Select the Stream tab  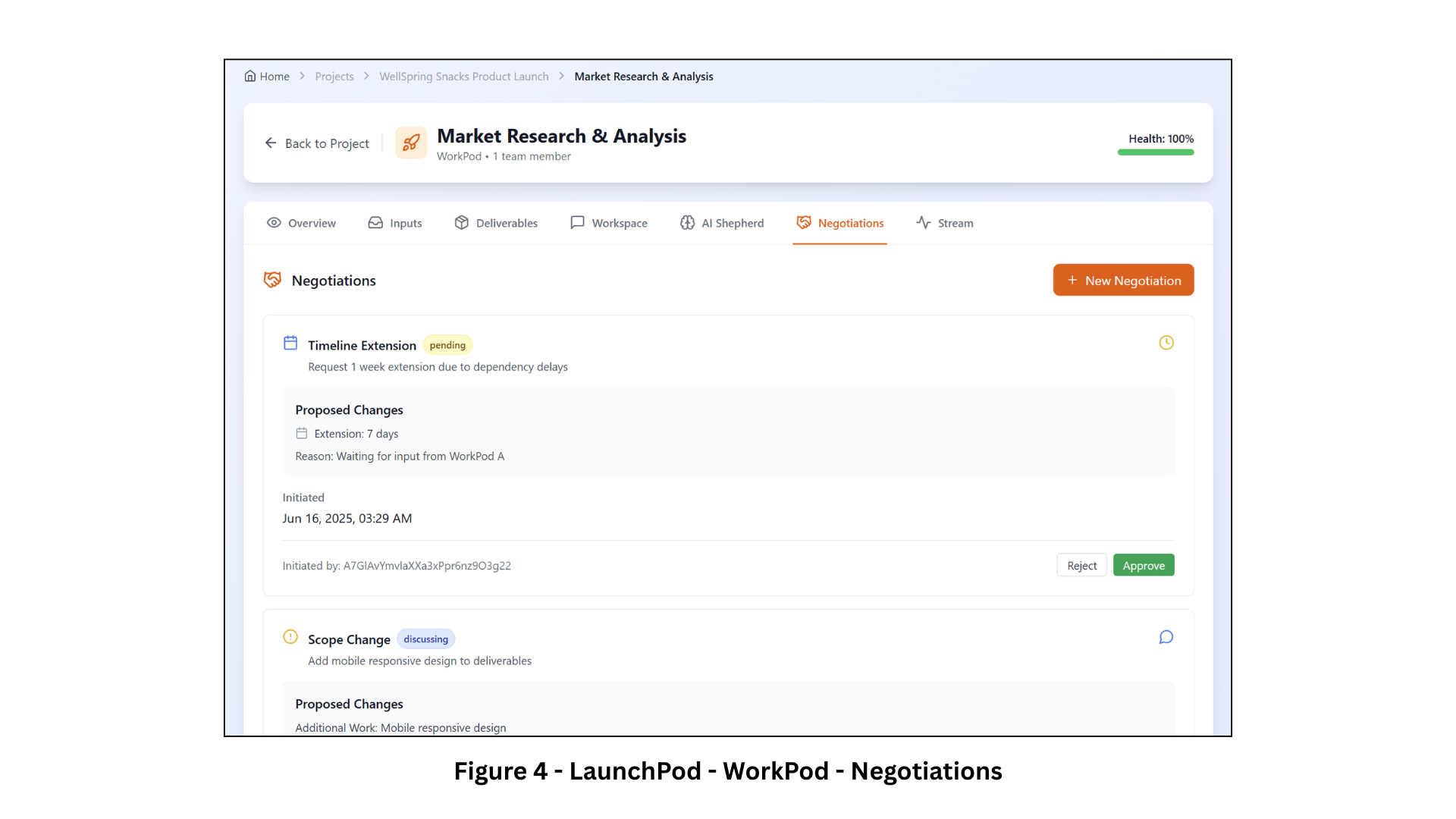pyautogui.click(x=945, y=223)
